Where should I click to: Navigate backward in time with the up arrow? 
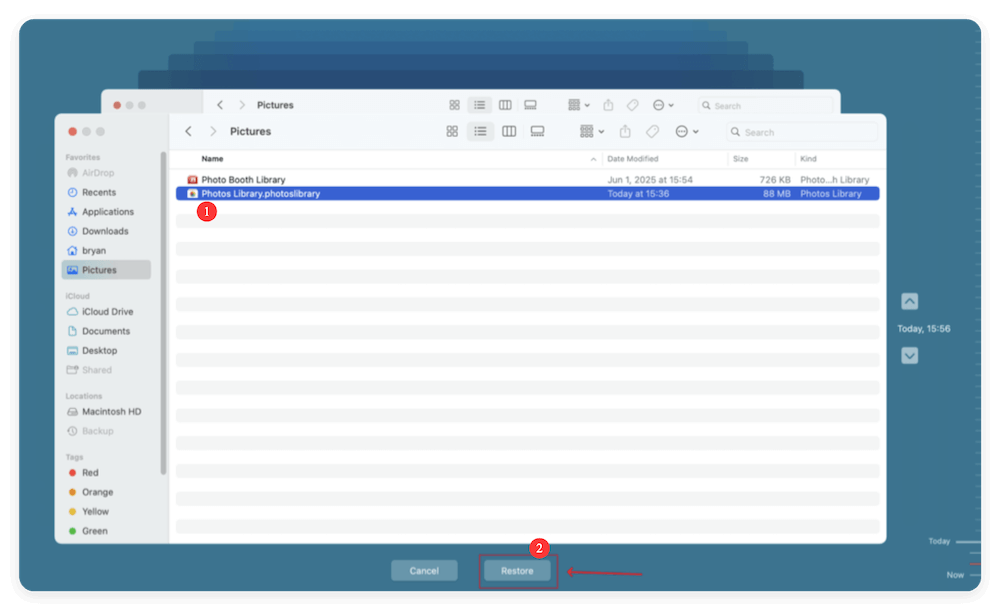tap(909, 300)
